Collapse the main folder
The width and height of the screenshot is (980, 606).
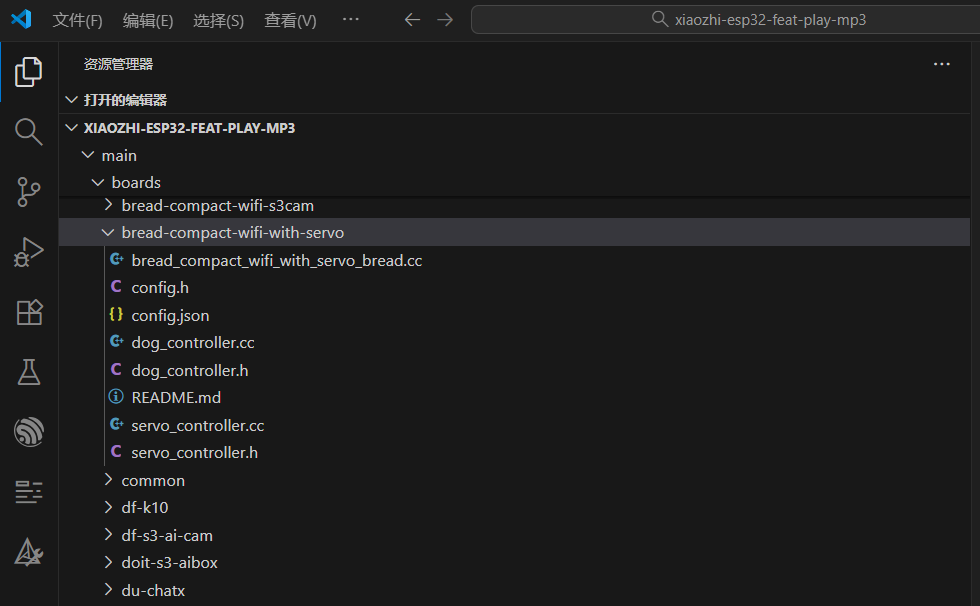(x=118, y=156)
